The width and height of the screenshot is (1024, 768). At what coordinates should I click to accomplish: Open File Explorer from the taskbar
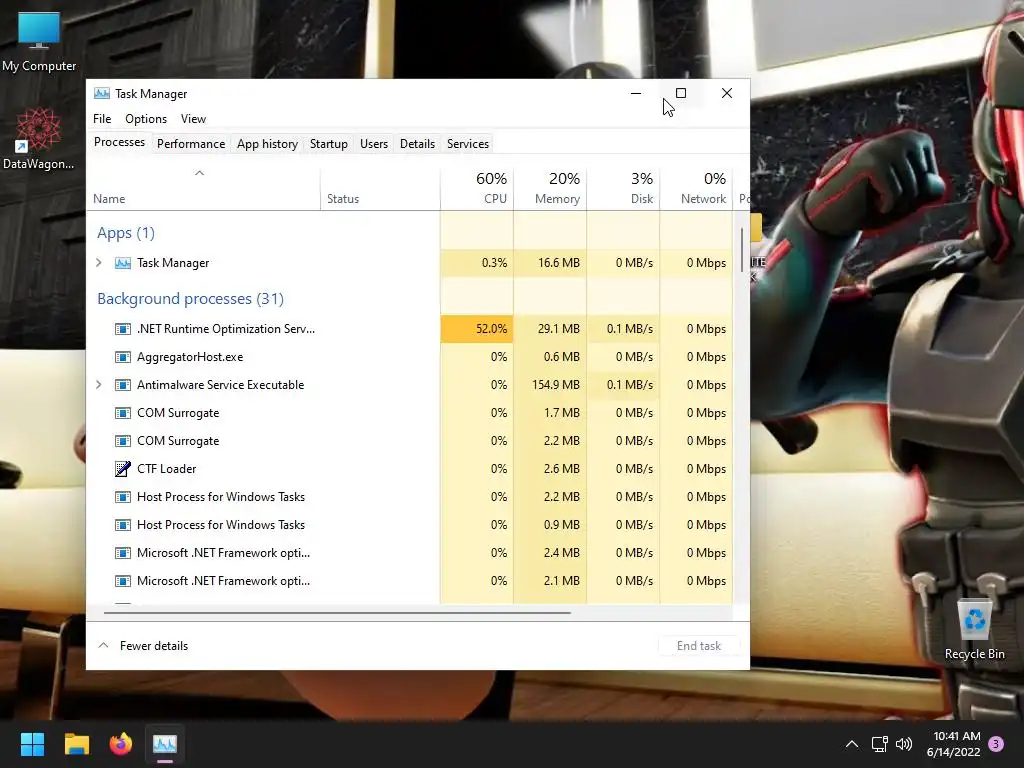[76, 744]
